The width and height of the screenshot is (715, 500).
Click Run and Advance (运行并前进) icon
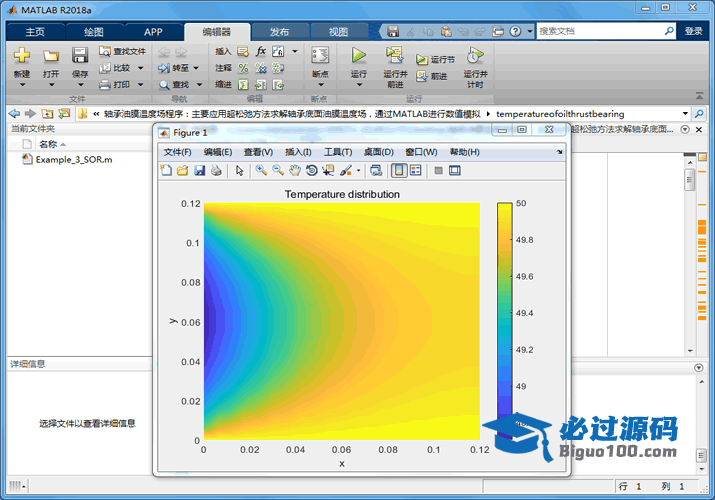pos(394,55)
